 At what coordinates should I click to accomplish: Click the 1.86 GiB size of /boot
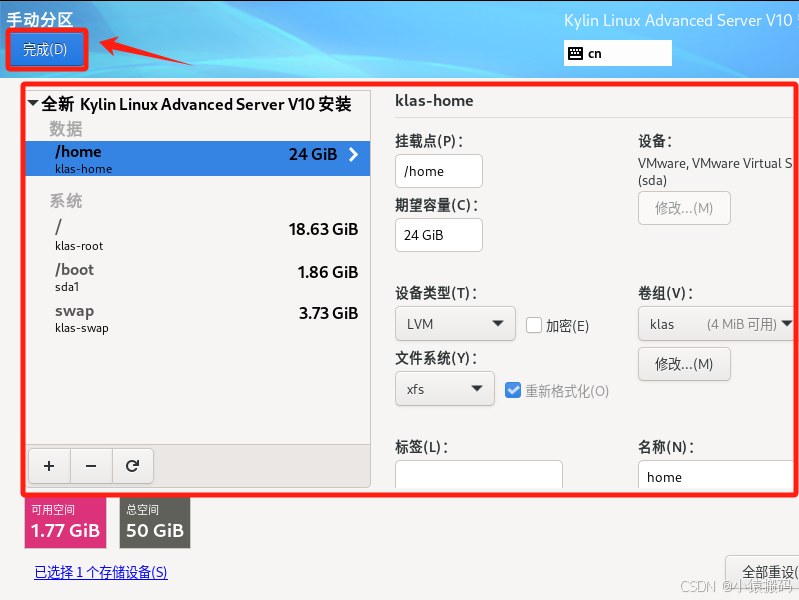pyautogui.click(x=328, y=272)
